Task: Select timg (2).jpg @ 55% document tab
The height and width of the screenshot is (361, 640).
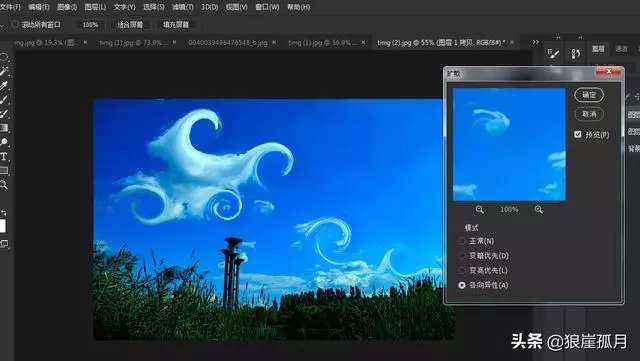Action: pos(441,42)
